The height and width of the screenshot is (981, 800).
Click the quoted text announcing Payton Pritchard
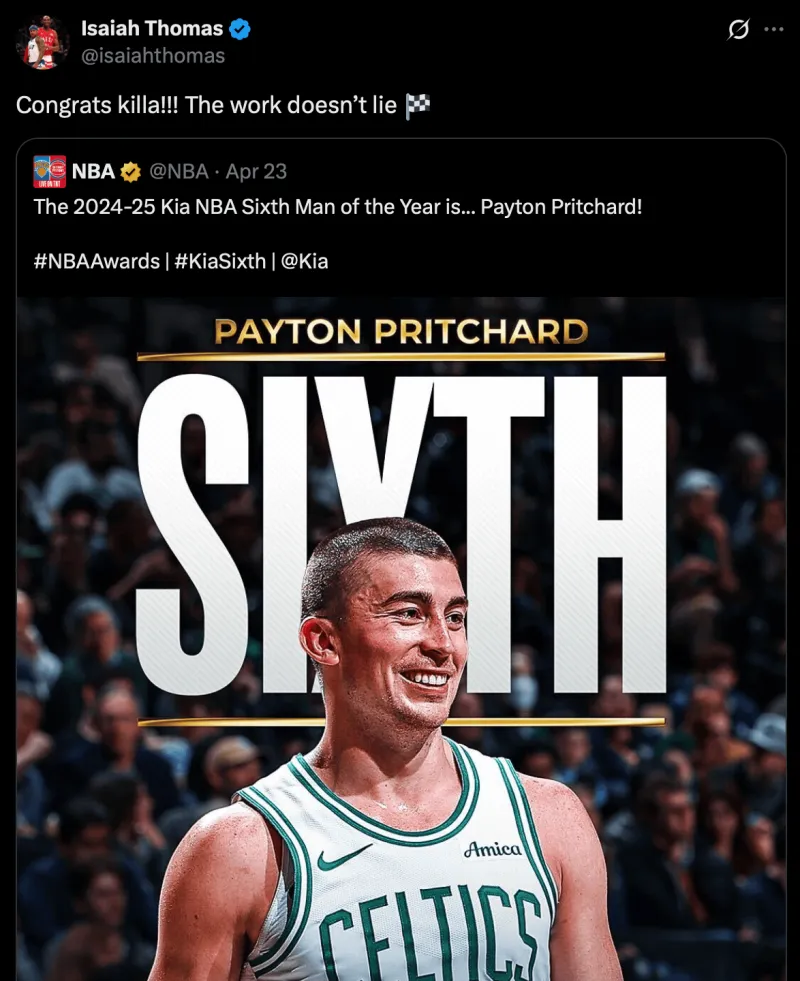click(338, 206)
